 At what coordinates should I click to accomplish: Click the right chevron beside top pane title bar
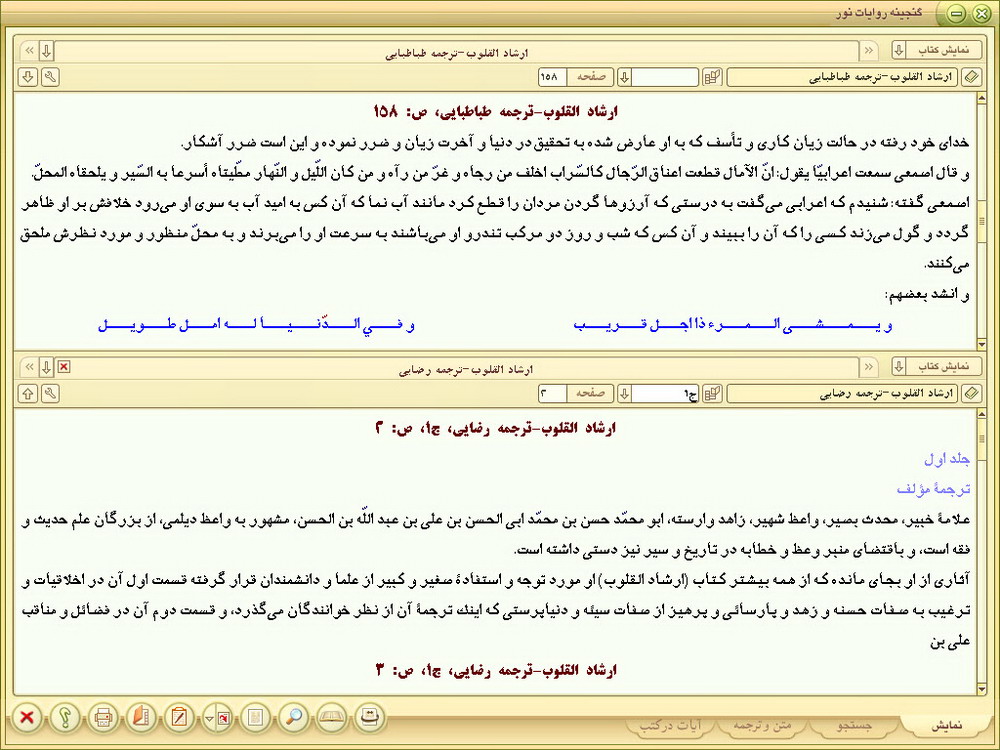pyautogui.click(x=868, y=50)
